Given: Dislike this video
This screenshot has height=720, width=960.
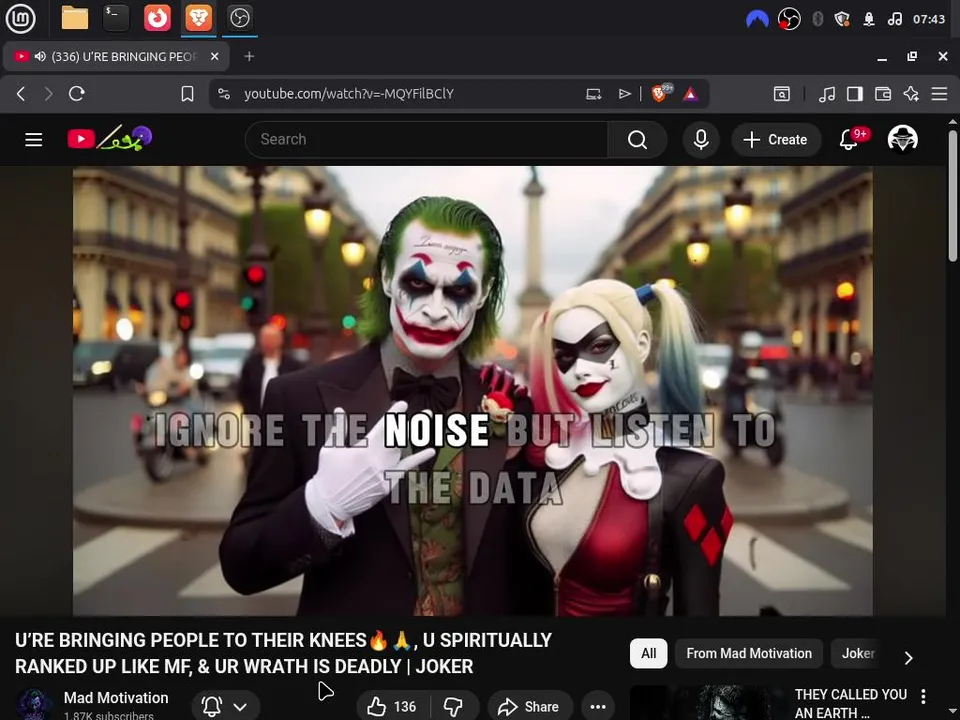Looking at the screenshot, I should click(454, 707).
